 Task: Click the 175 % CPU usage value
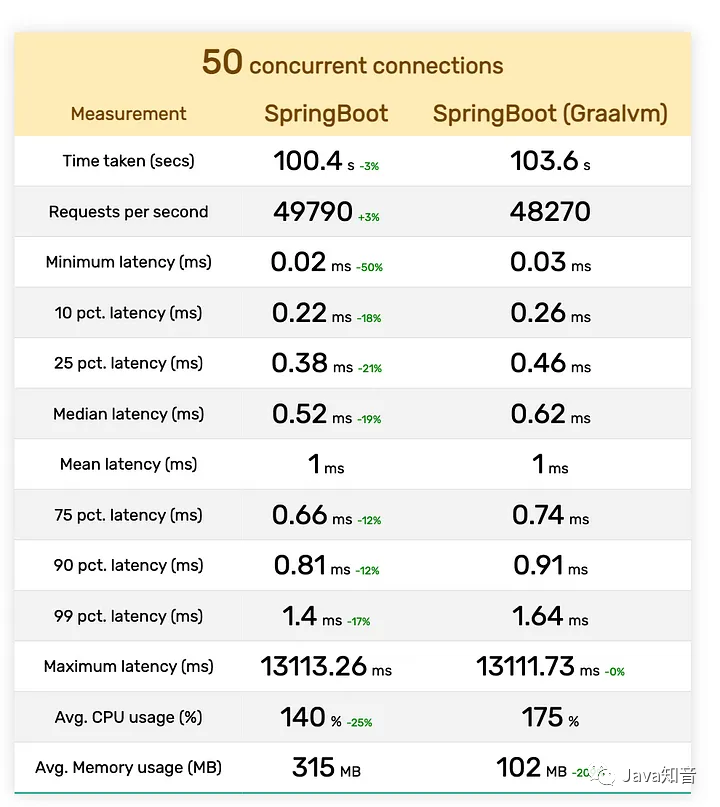pyautogui.click(x=550, y=717)
